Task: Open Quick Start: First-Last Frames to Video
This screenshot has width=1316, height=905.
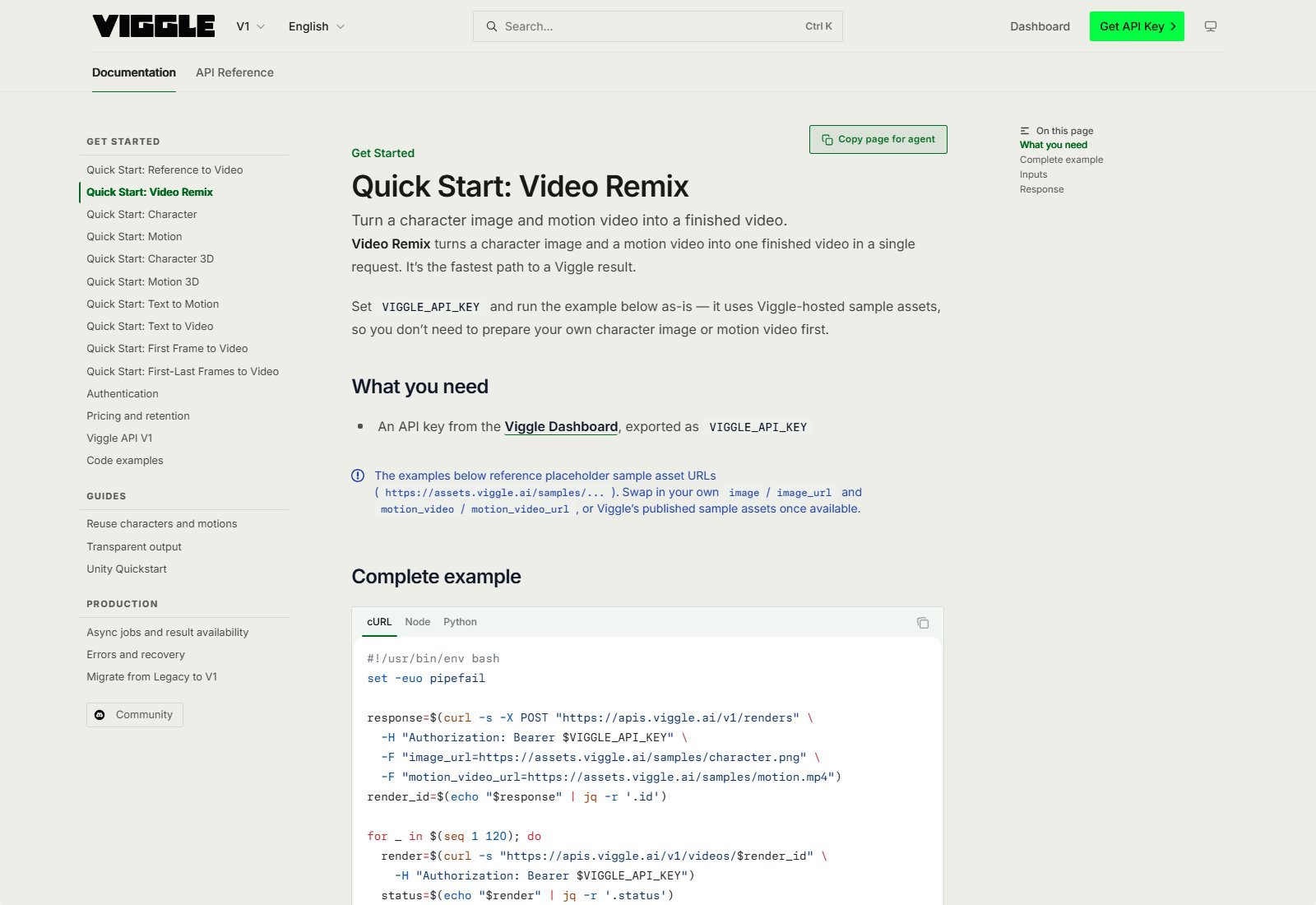Action: (183, 371)
